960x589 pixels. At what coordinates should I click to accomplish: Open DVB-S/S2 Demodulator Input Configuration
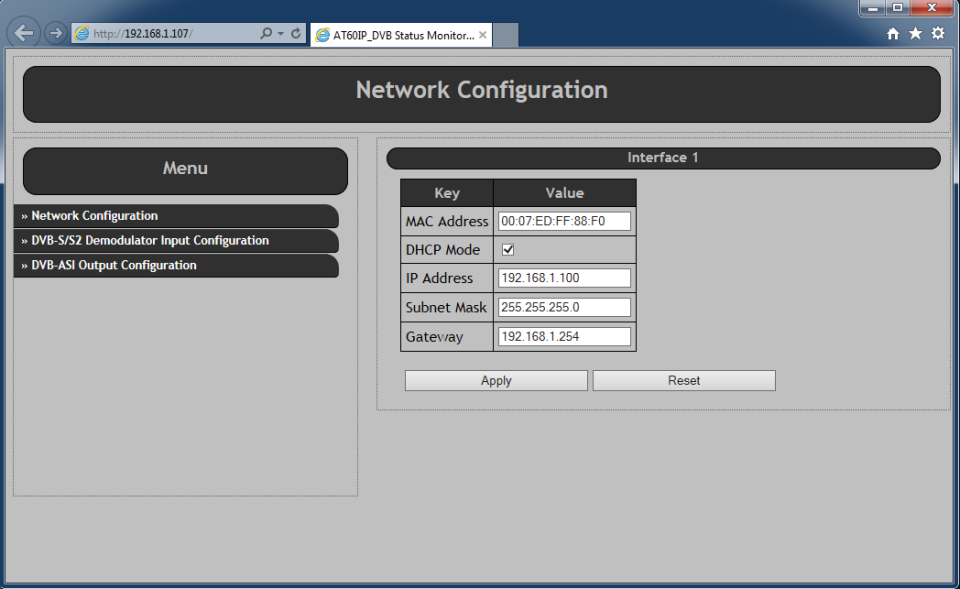(150, 241)
